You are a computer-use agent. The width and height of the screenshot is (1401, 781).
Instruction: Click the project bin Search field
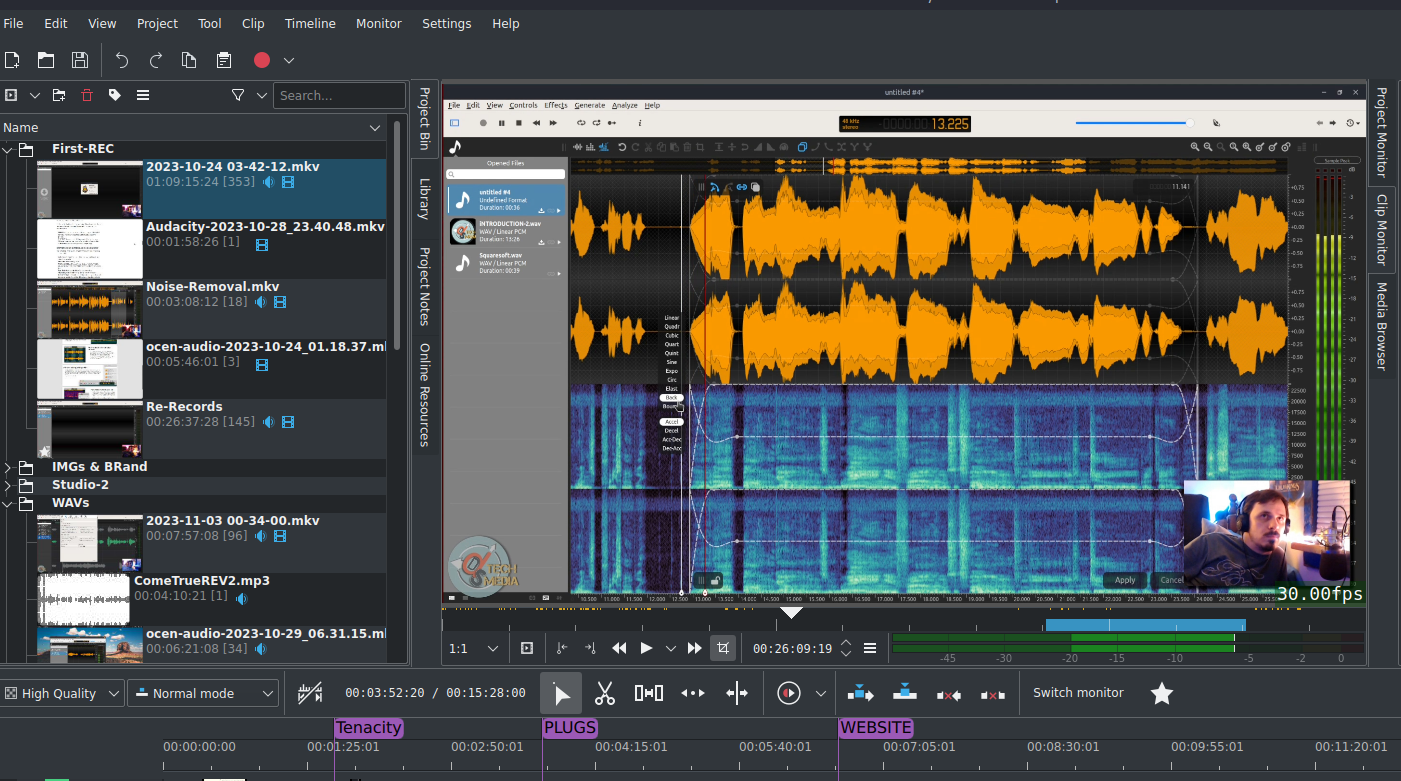339,95
